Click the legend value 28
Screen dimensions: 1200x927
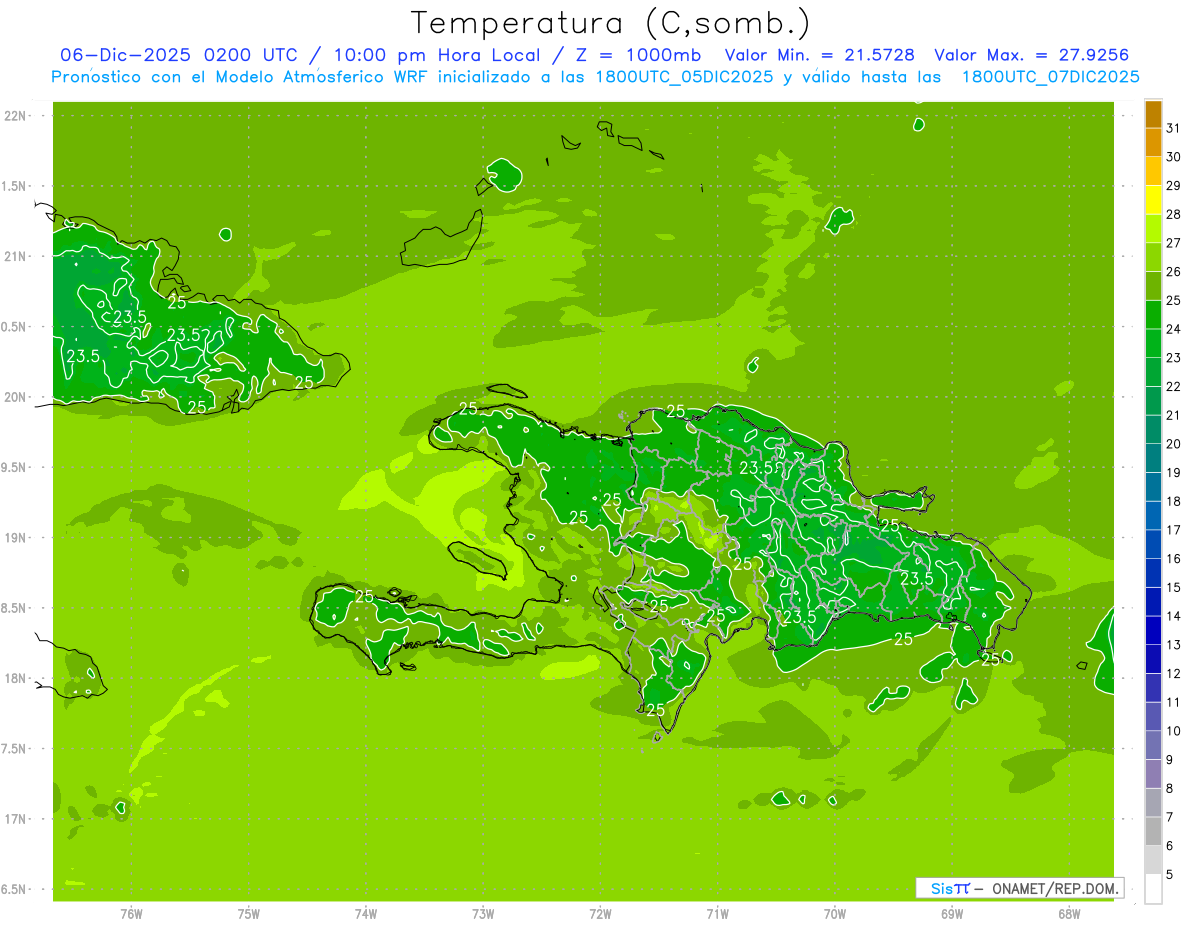click(x=1174, y=214)
